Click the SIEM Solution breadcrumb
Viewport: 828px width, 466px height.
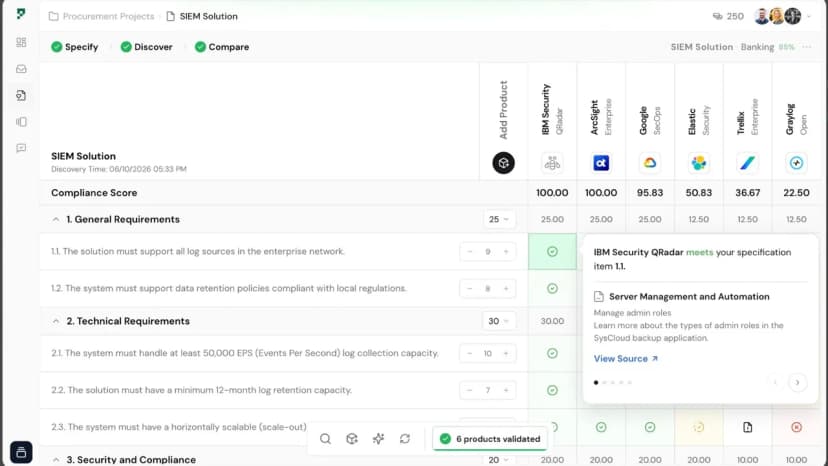click(202, 16)
